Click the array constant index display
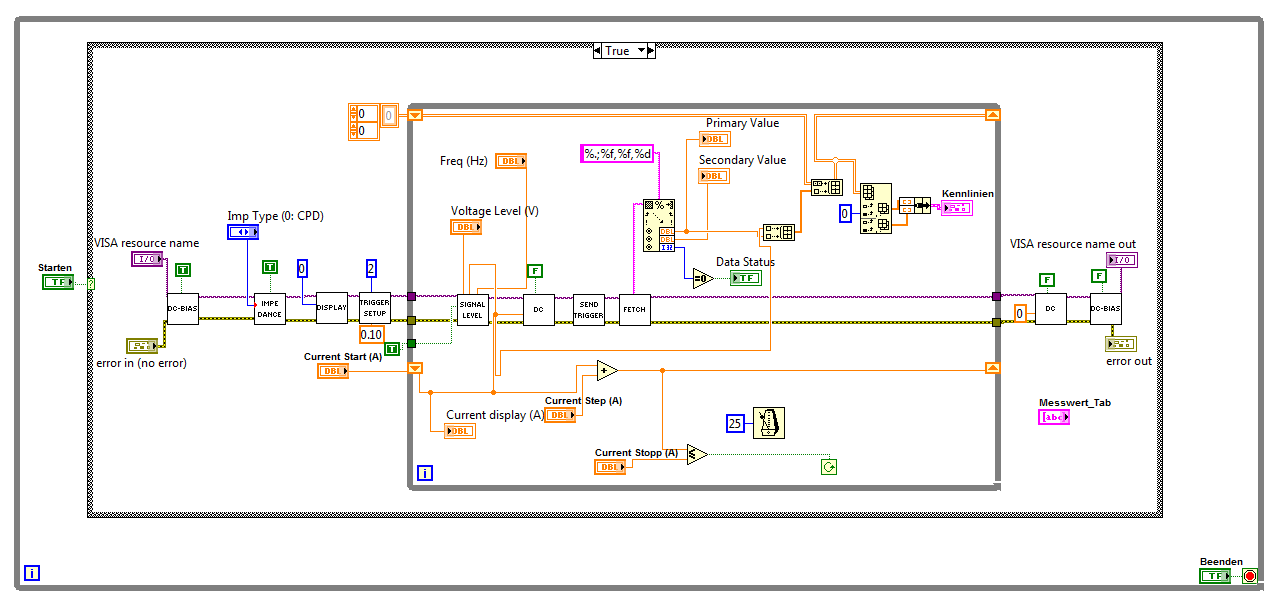The image size is (1278, 607). tap(363, 122)
